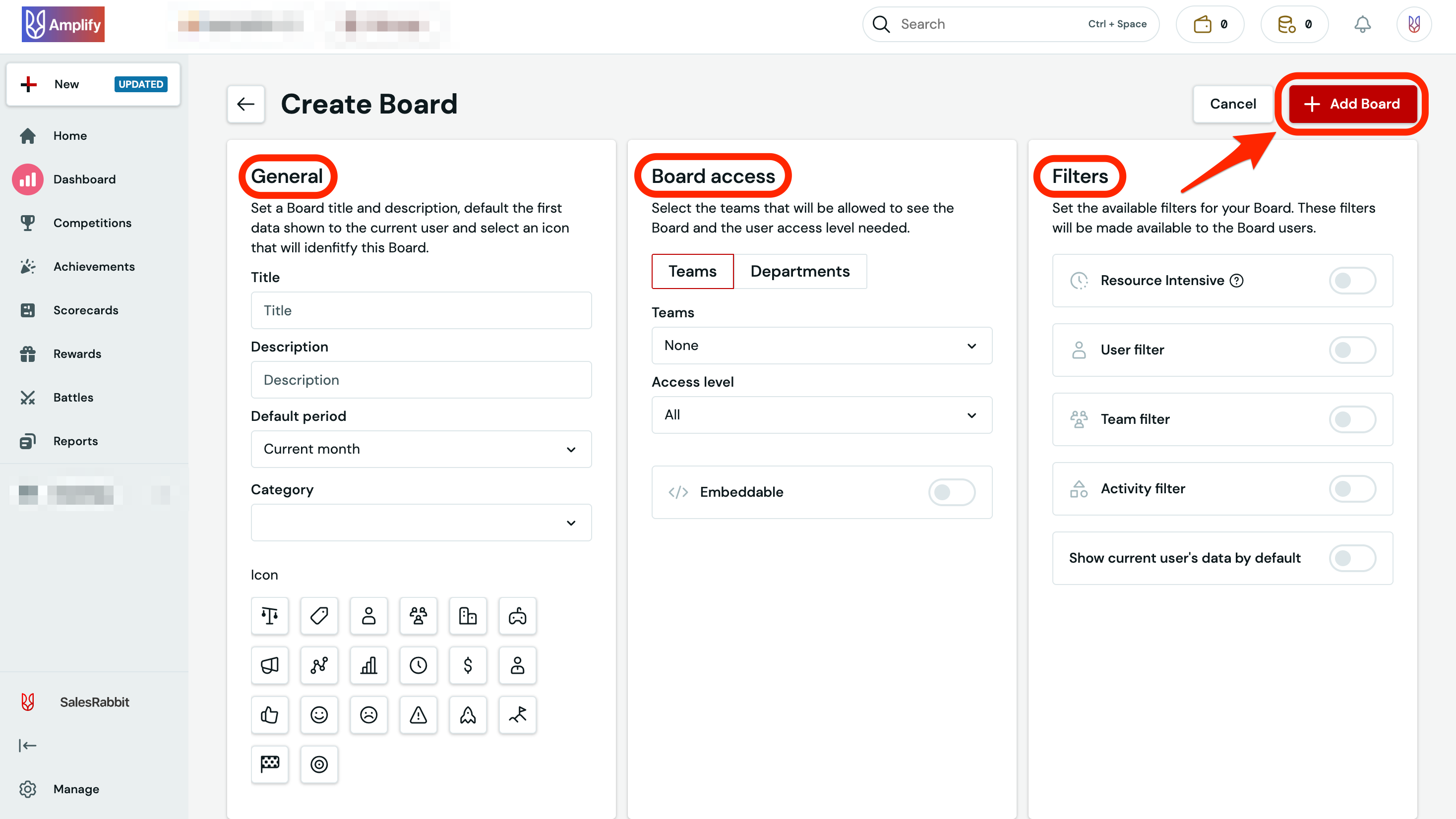Turn on the Team filter
The image size is (1456, 819).
tap(1352, 419)
